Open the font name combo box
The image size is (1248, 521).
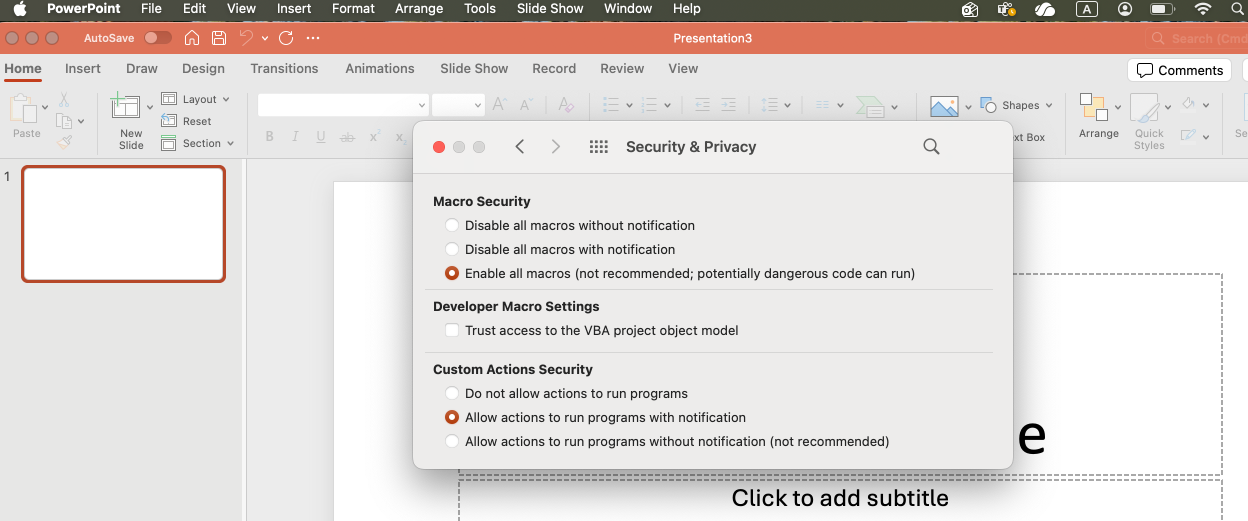(343, 105)
